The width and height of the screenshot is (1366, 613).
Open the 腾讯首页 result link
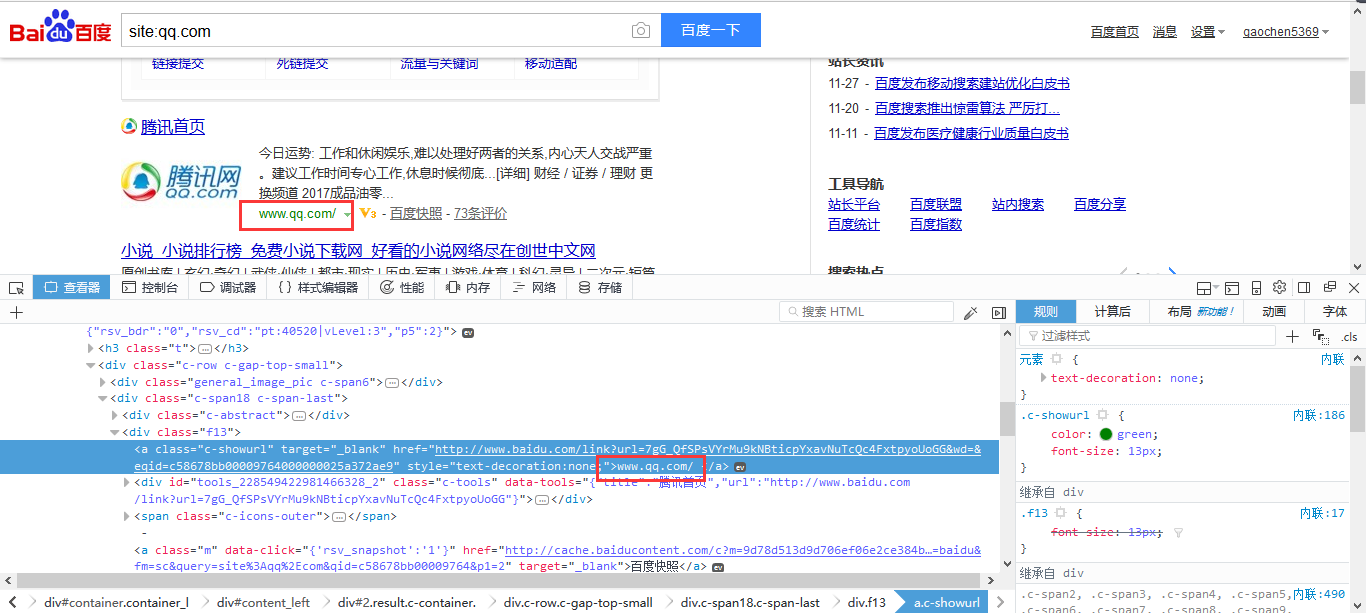173,127
